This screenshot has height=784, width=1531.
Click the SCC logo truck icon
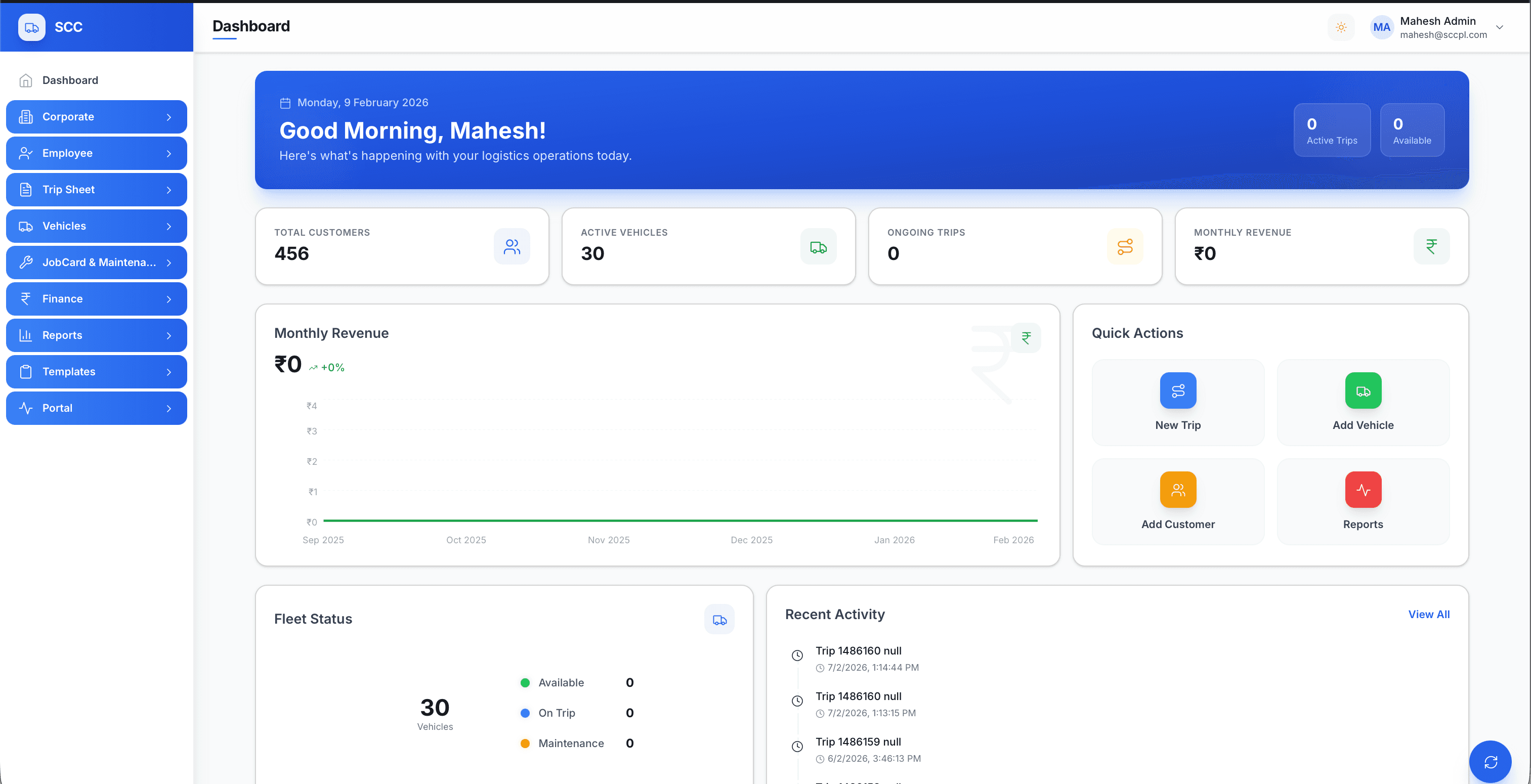coord(31,27)
